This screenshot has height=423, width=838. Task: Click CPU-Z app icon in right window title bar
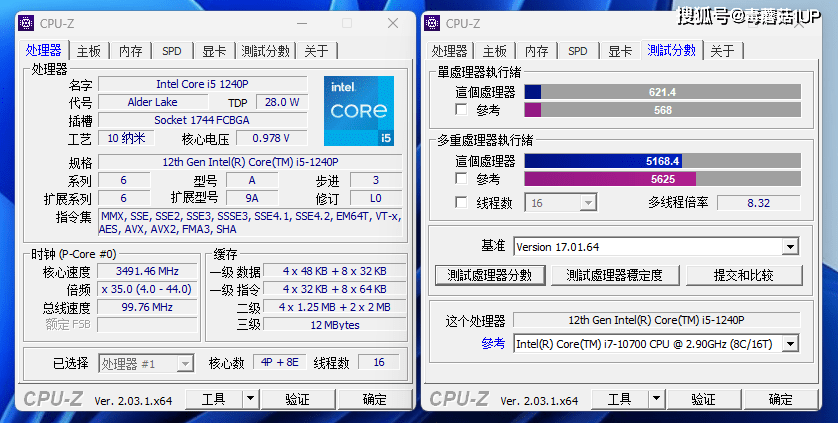tap(432, 23)
